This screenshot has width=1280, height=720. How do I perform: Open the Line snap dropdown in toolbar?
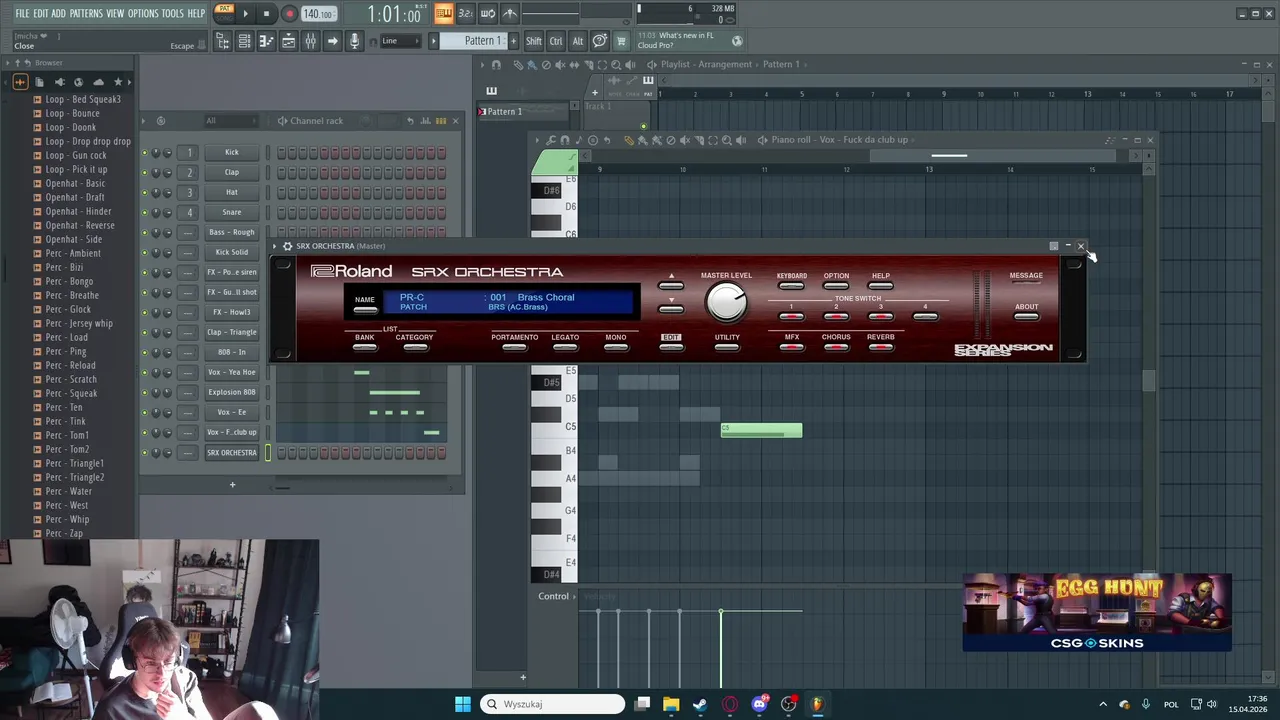click(401, 41)
